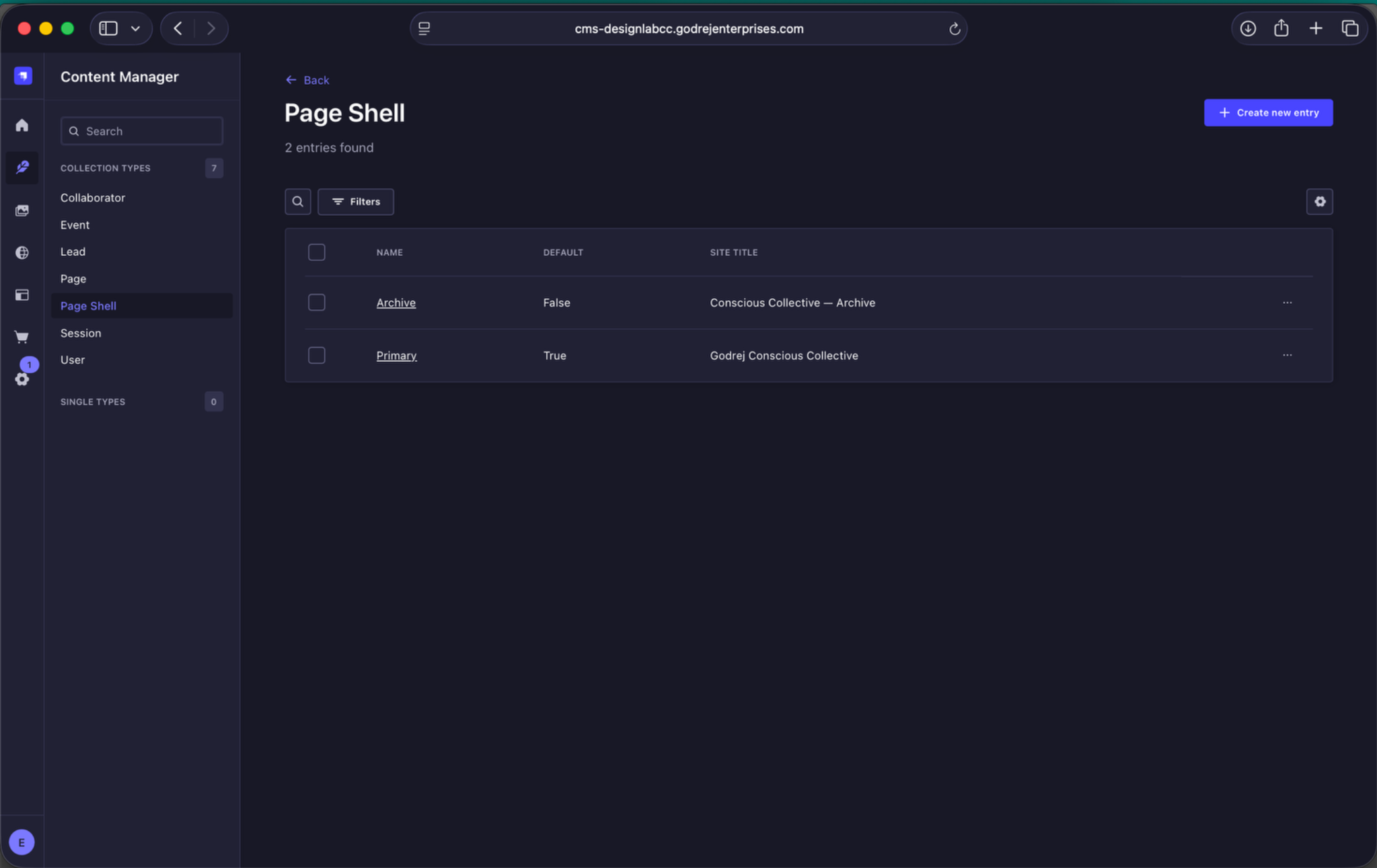Click the SINGLE TYPES section header

(x=93, y=402)
